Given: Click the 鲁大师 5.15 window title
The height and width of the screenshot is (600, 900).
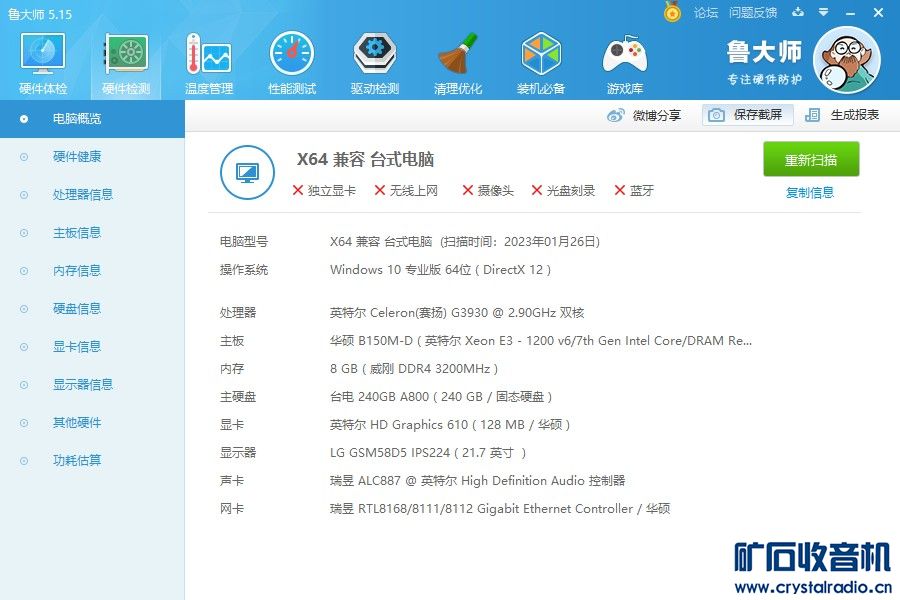Looking at the screenshot, I should 40,14.
